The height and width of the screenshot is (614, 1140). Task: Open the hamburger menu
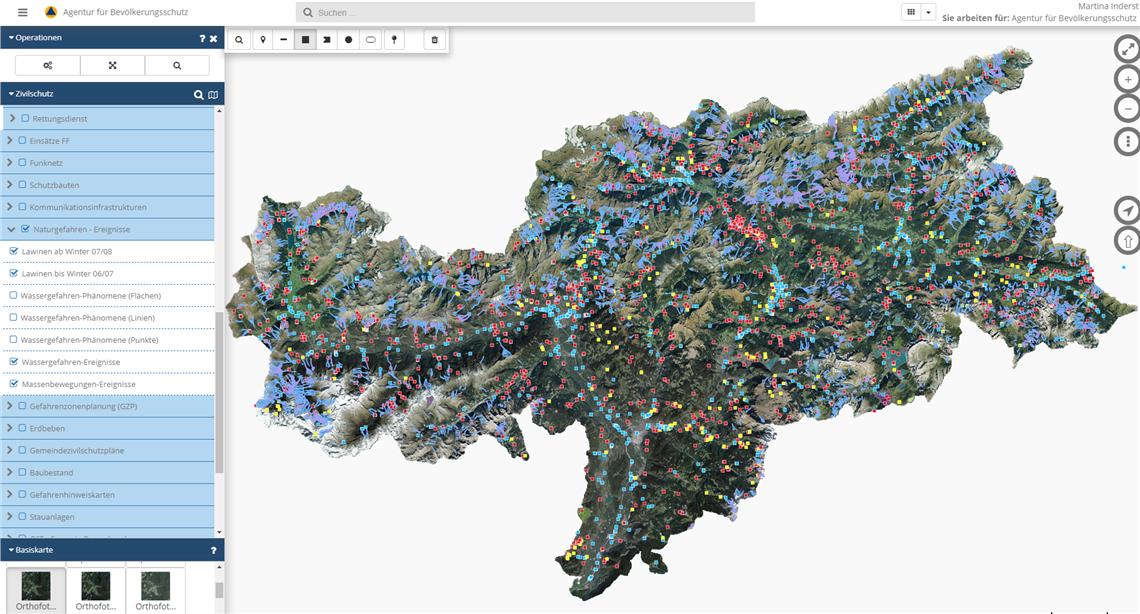click(23, 12)
